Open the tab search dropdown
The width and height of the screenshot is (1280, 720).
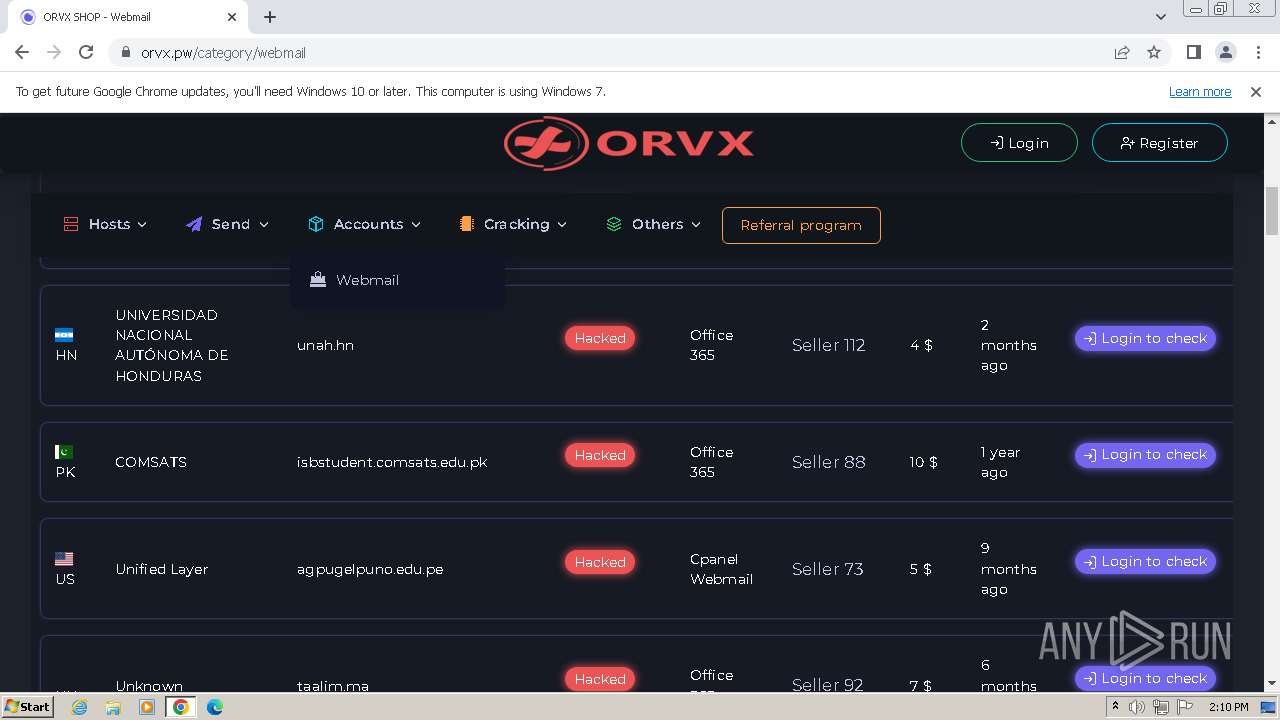(1160, 17)
